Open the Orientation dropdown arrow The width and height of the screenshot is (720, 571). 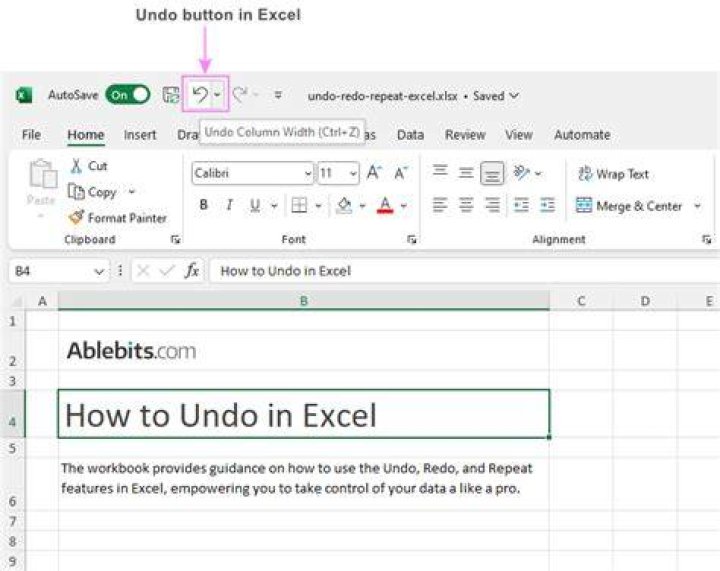point(538,173)
